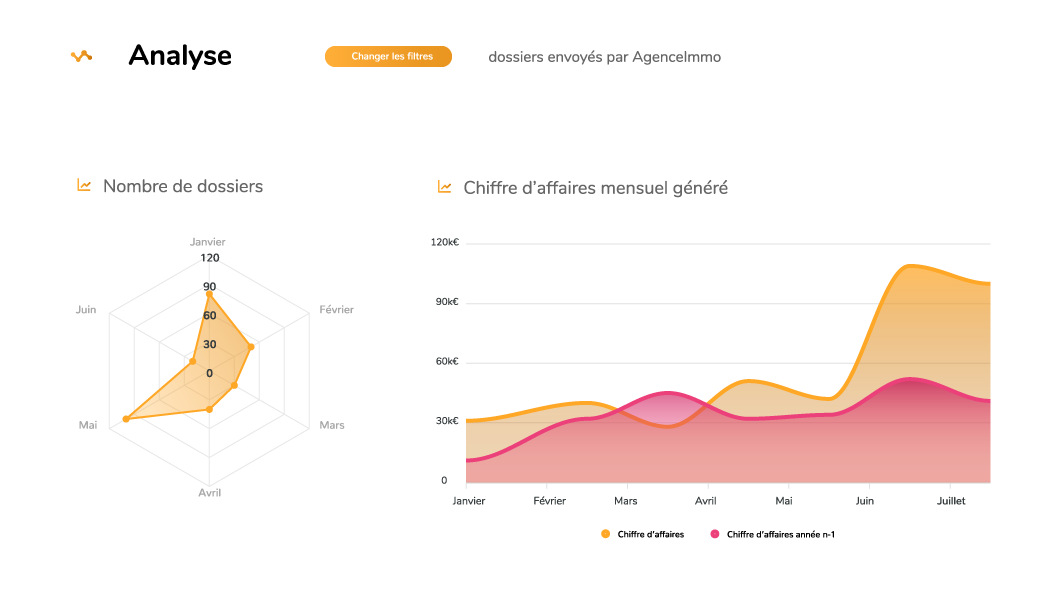Screen dimensions: 1037x616
Task: Select the Mai data point on the radar chart
Action: click(x=126, y=419)
